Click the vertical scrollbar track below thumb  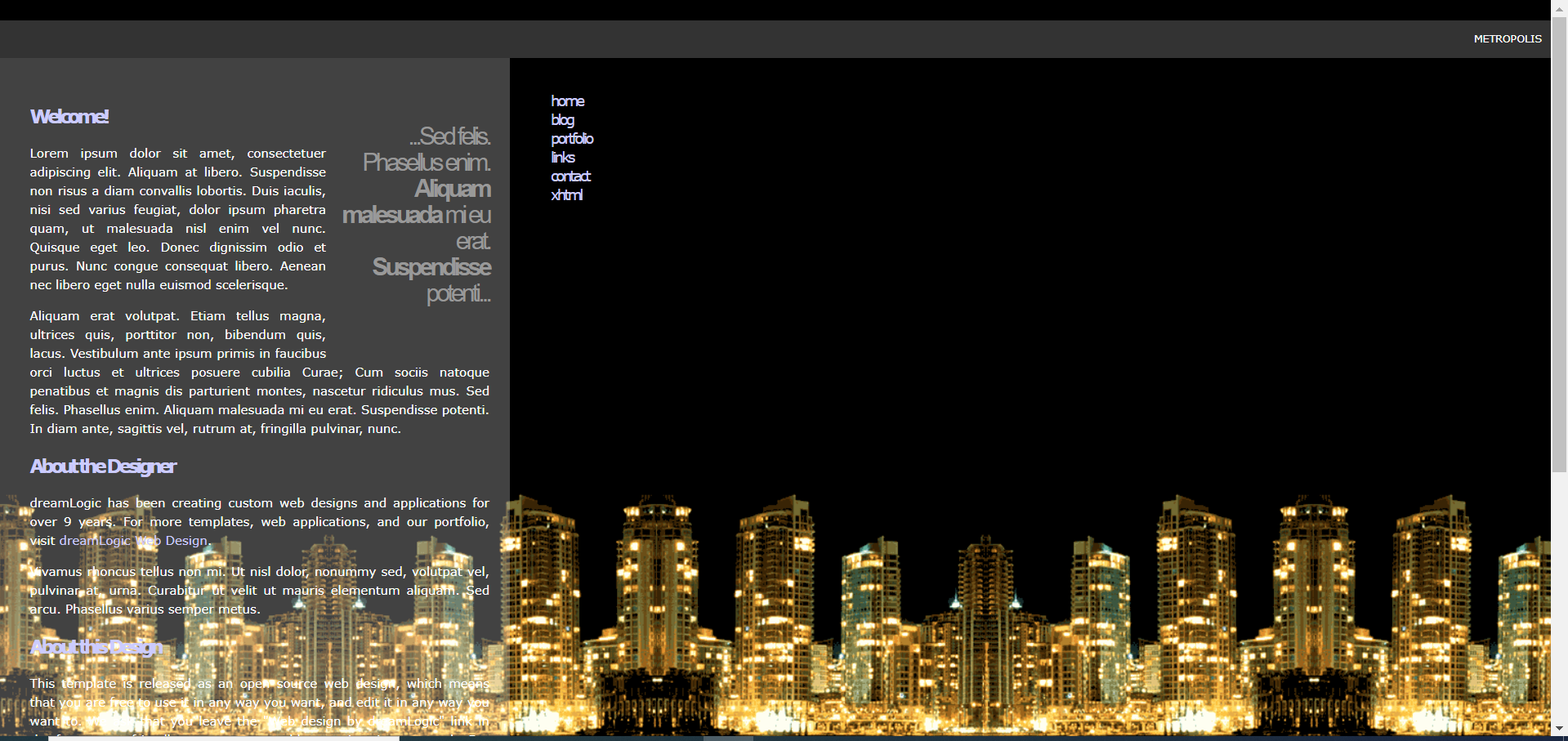click(1559, 596)
